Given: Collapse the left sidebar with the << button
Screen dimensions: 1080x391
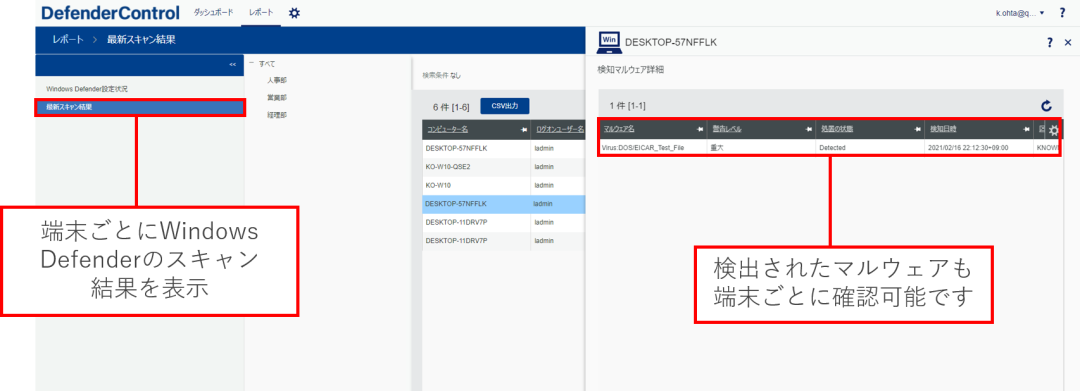Looking at the screenshot, I should (x=233, y=64).
